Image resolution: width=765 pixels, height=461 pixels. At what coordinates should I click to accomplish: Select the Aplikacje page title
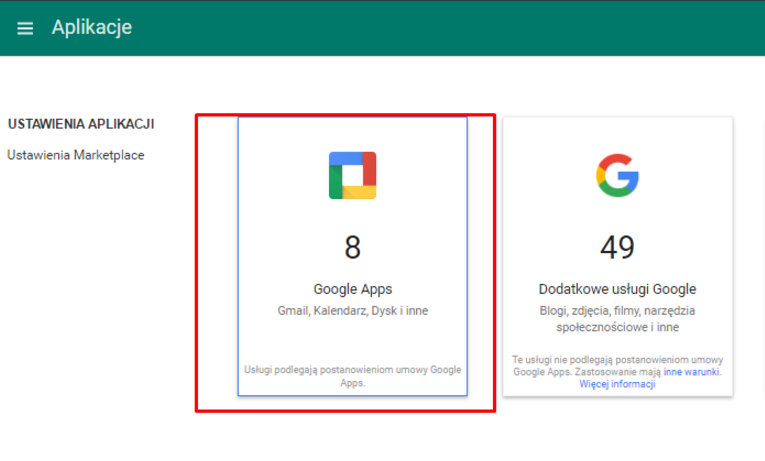coord(92,27)
